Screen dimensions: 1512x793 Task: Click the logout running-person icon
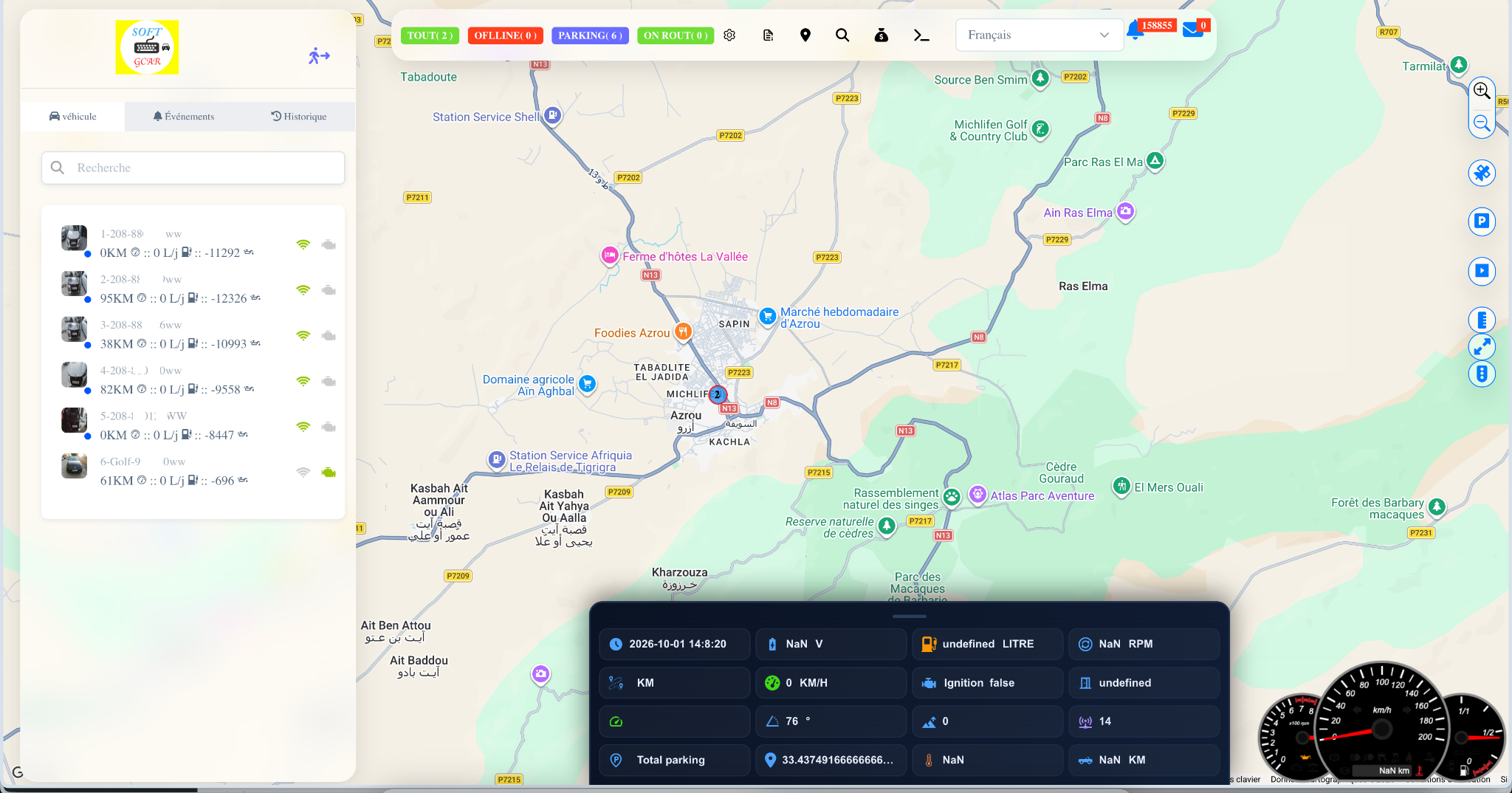click(319, 56)
